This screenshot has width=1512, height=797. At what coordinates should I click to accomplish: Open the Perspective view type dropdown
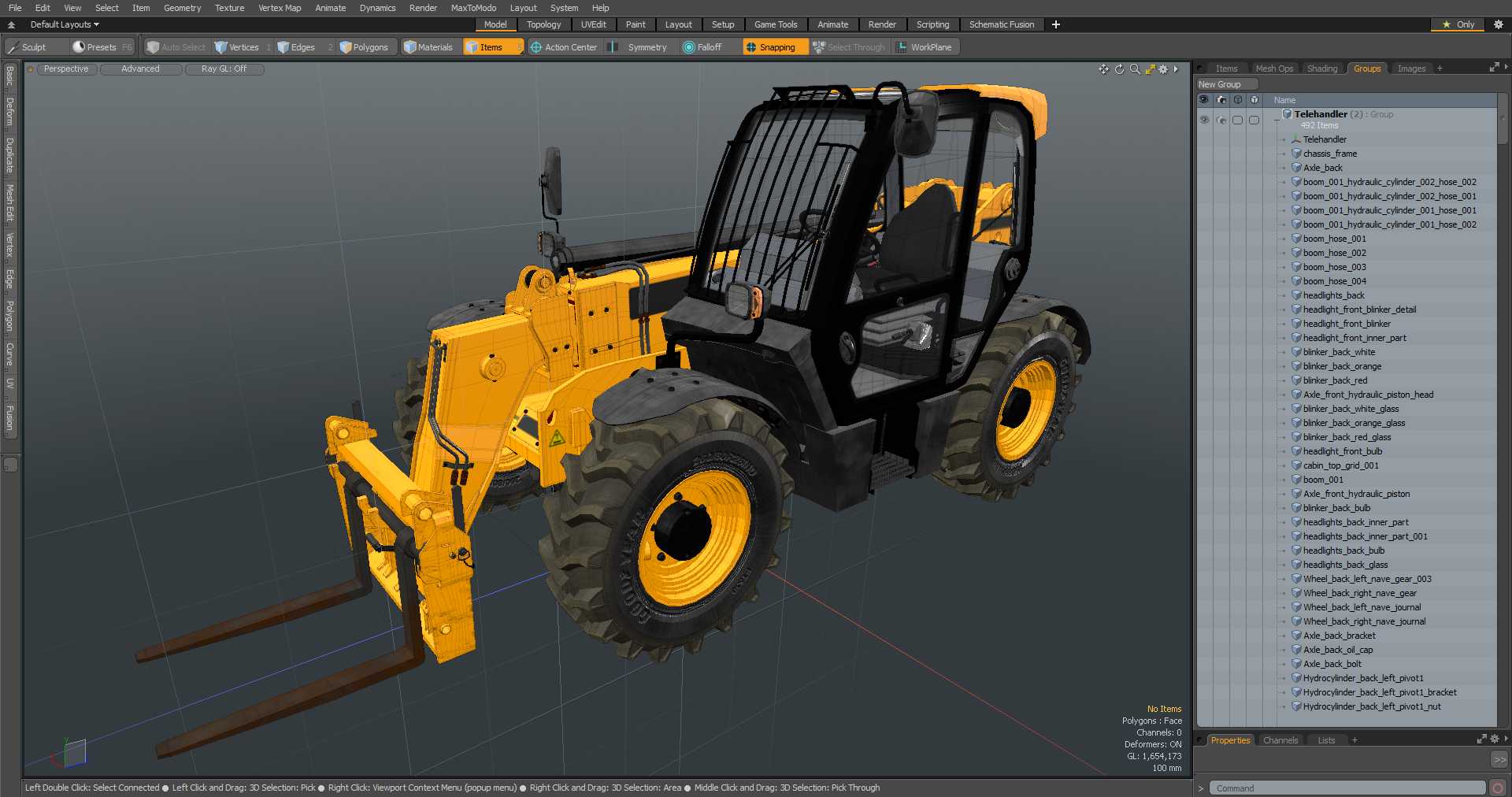click(66, 69)
